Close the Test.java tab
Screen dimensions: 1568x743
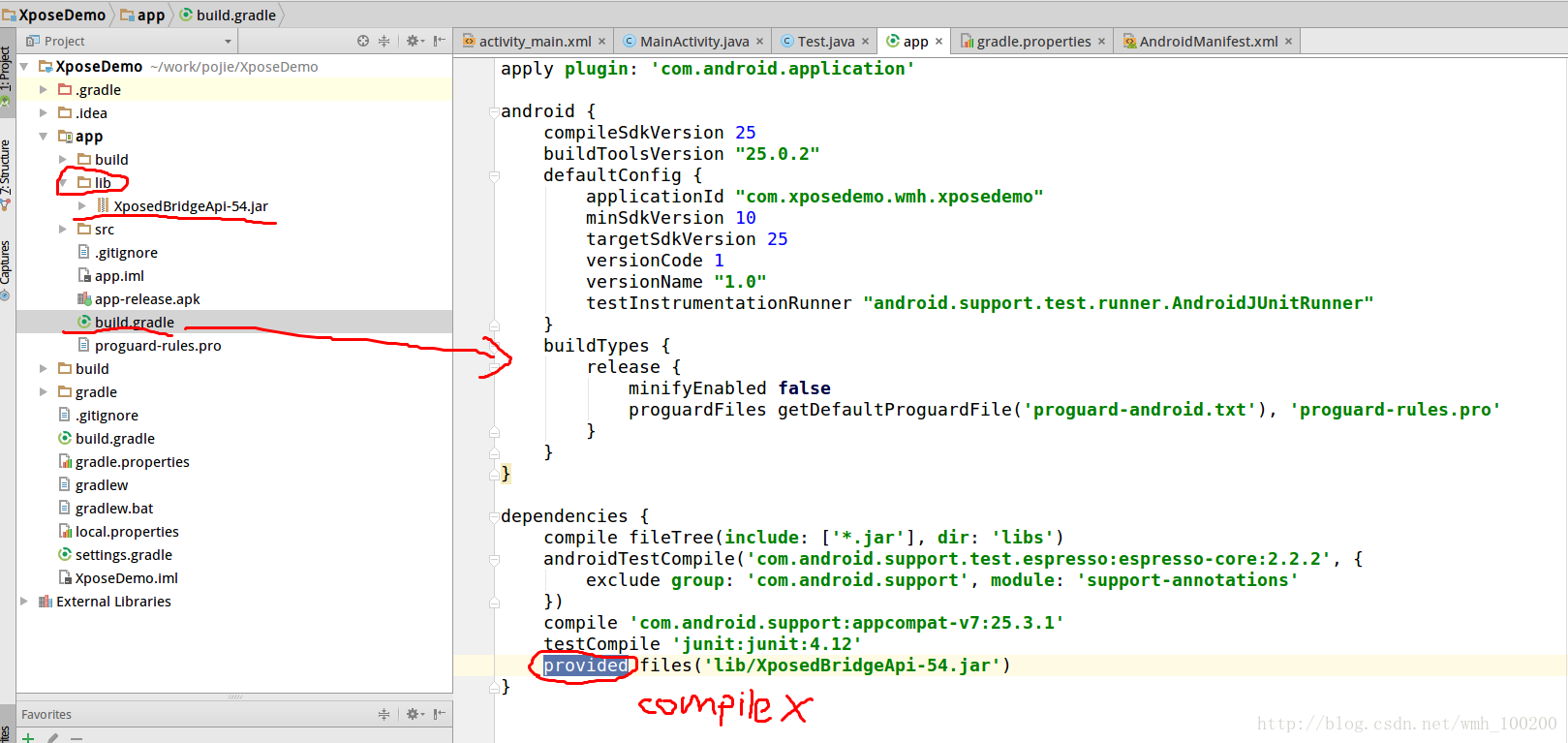pyautogui.click(x=865, y=42)
